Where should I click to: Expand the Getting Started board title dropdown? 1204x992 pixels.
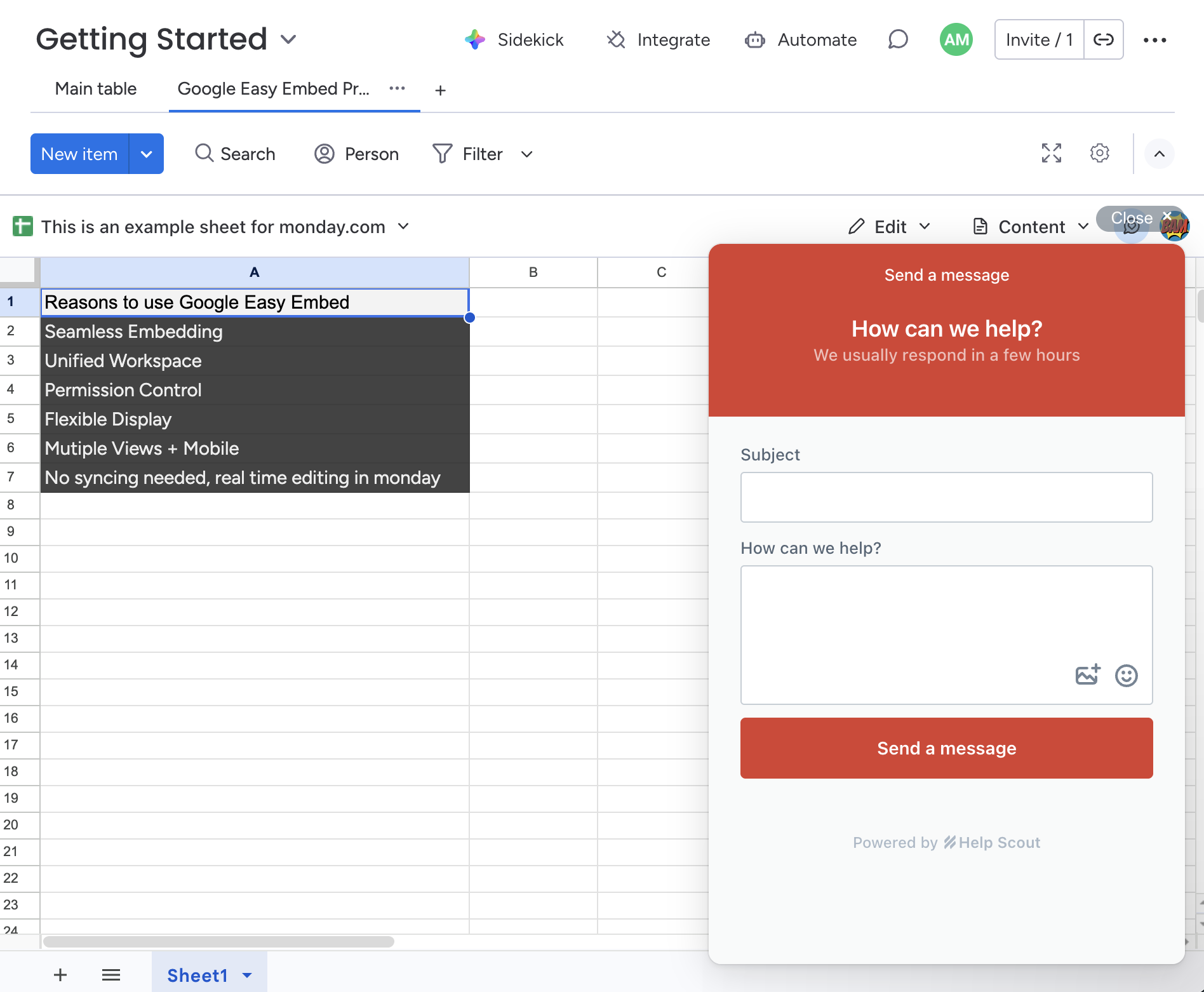[288, 39]
